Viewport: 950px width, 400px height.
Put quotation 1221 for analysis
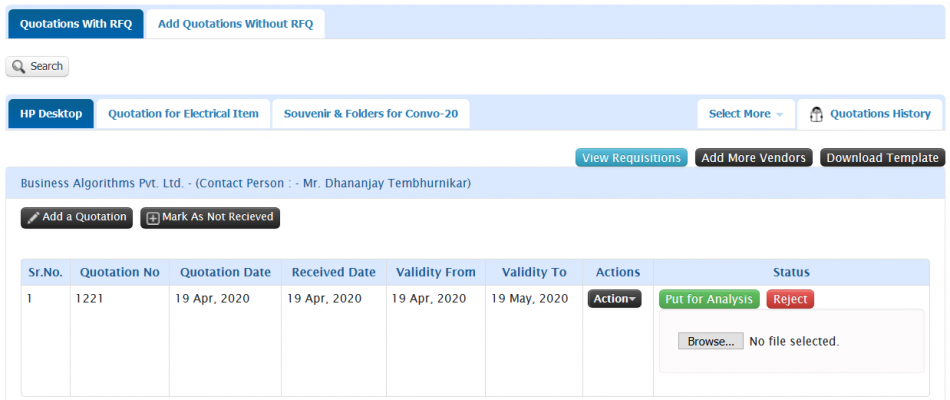(709, 299)
